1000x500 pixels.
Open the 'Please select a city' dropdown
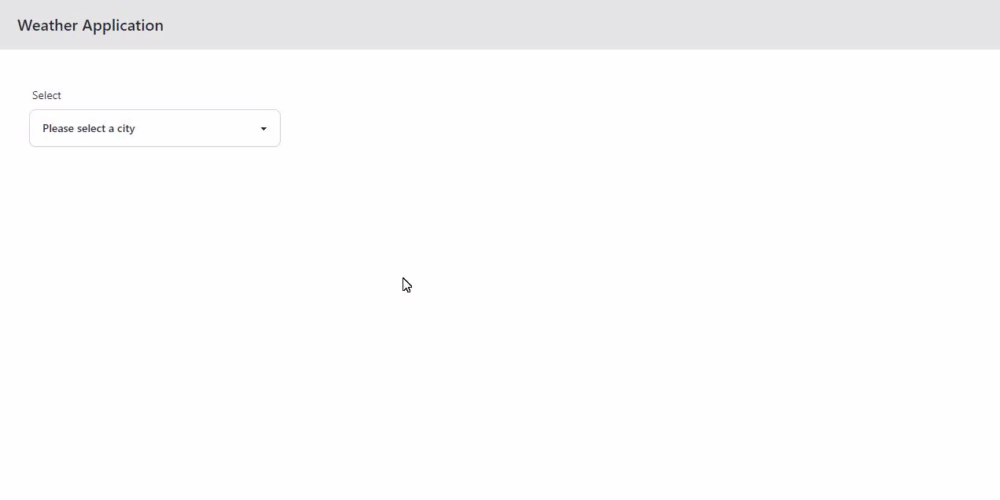(x=154, y=128)
